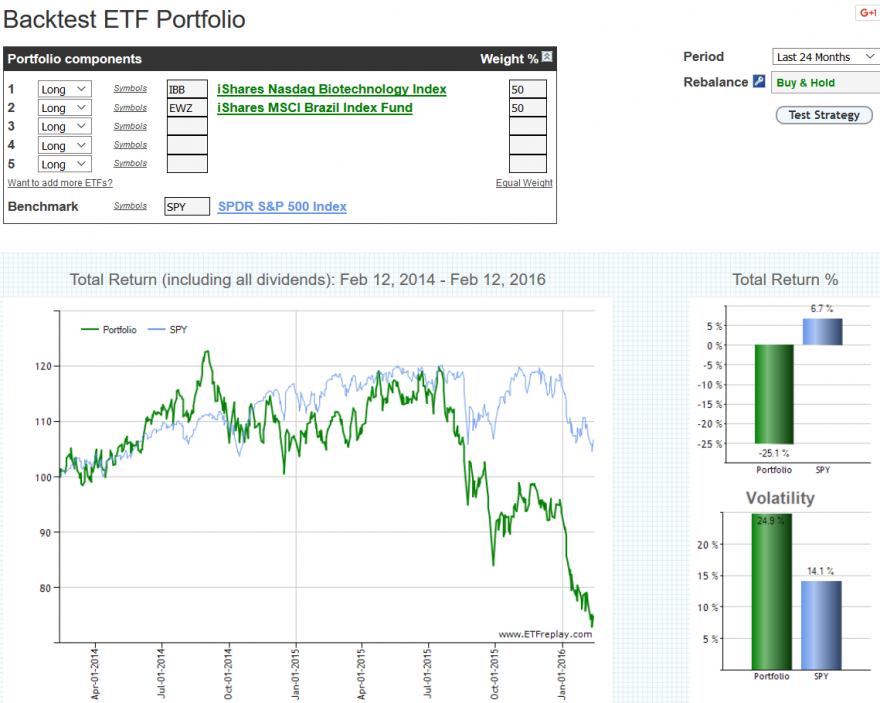Open the Last 24 Months period dropdown
The image size is (880, 703).
826,57
